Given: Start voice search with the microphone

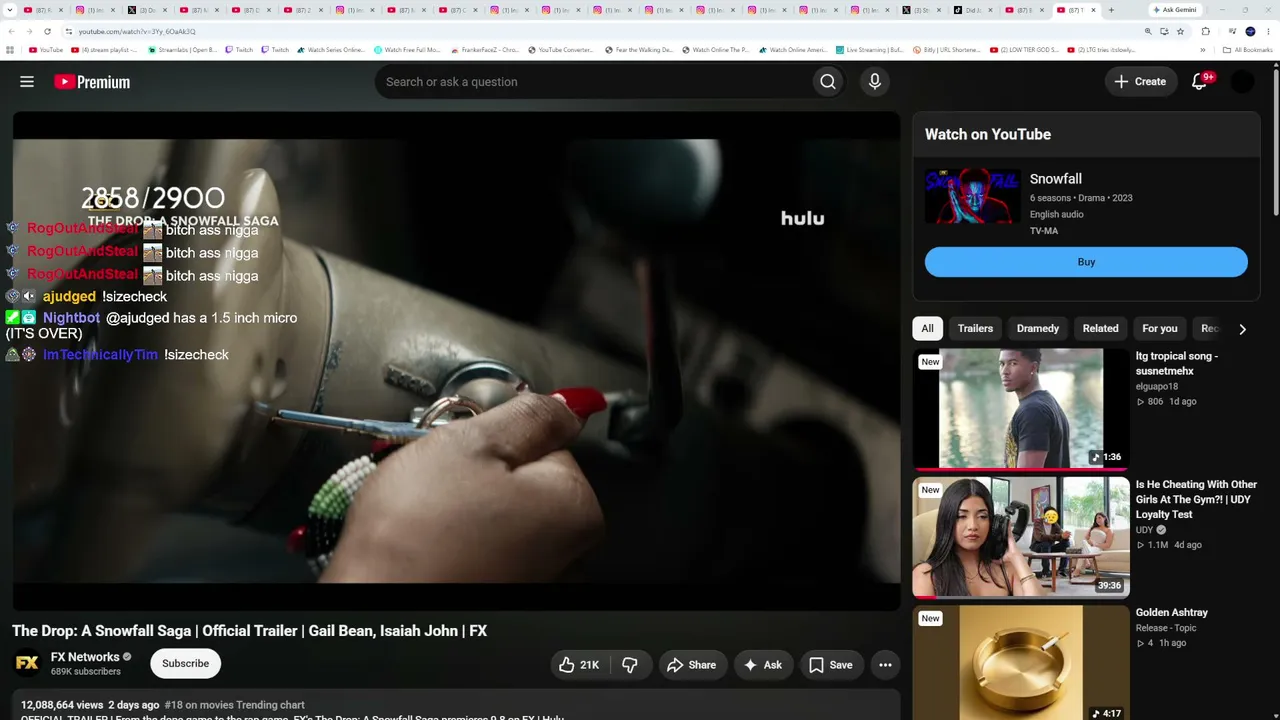Looking at the screenshot, I should coord(875,82).
